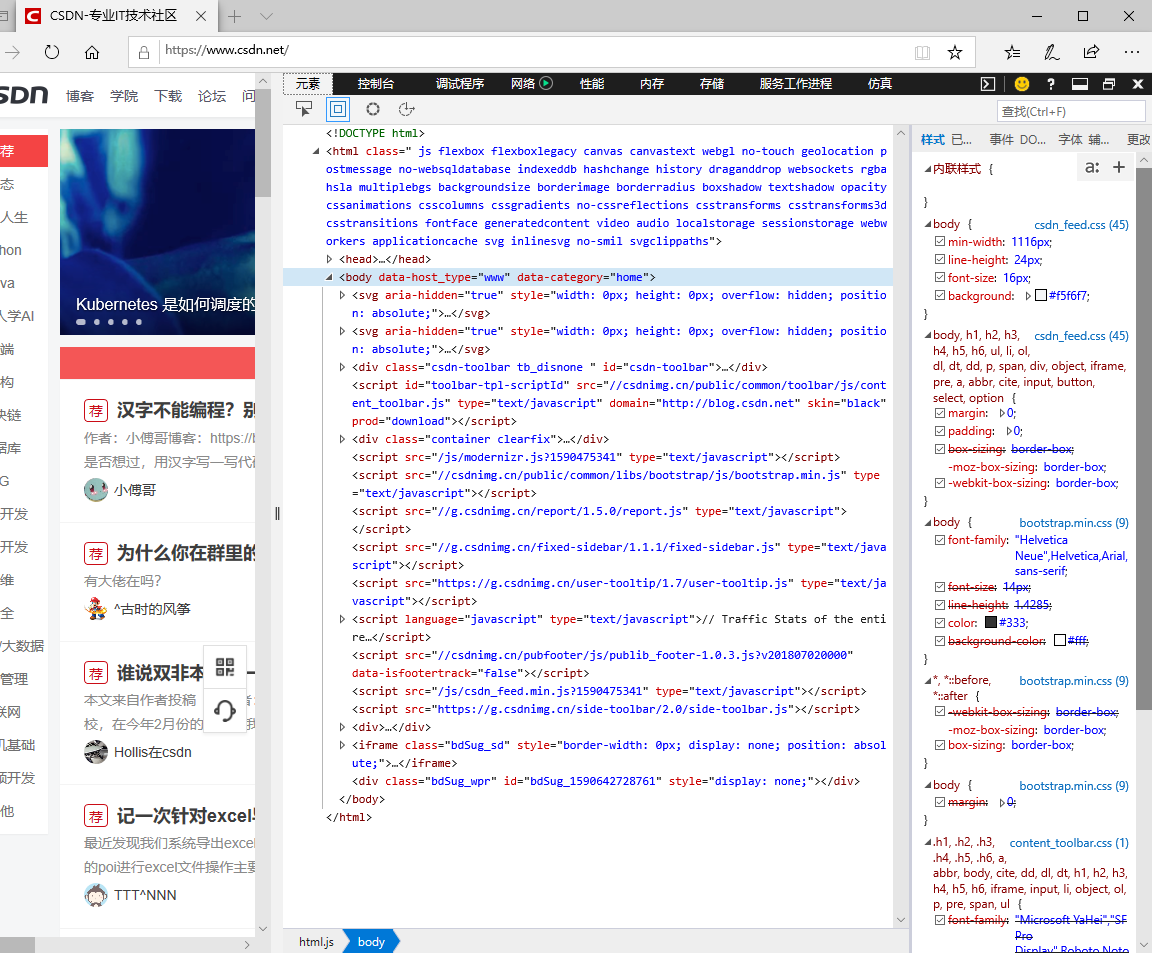The width and height of the screenshot is (1152, 953).
Task: Collapse the 内联样式 style block
Action: click(x=930, y=167)
